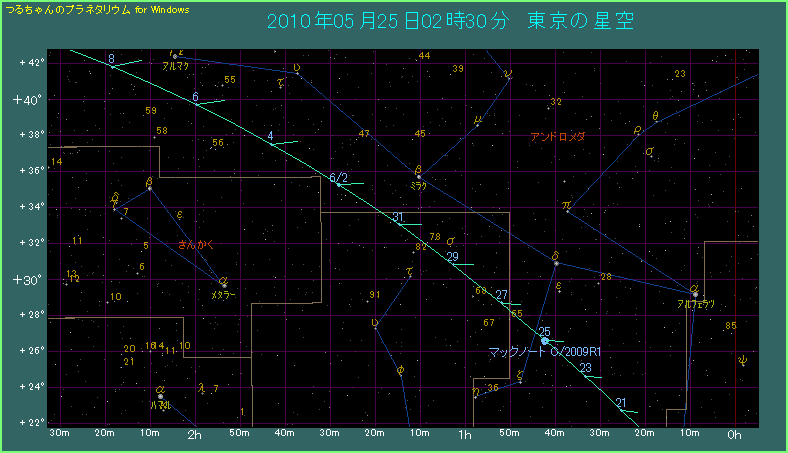Click the 8 date marker at path start
788x453 pixels.
click(111, 59)
